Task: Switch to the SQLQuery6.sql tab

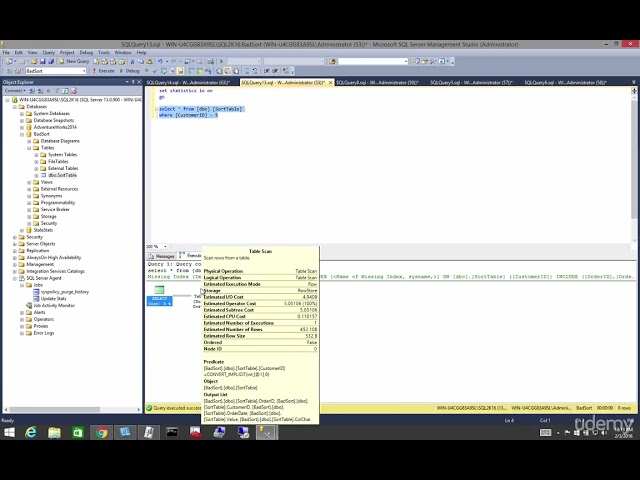Action: pos(566,82)
